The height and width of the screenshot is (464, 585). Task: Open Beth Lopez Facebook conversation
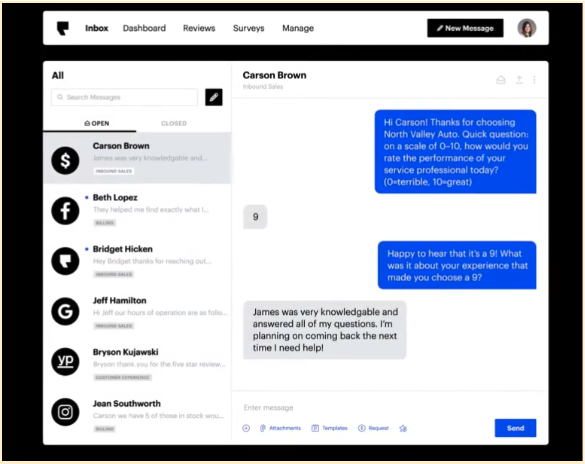[x=137, y=210]
